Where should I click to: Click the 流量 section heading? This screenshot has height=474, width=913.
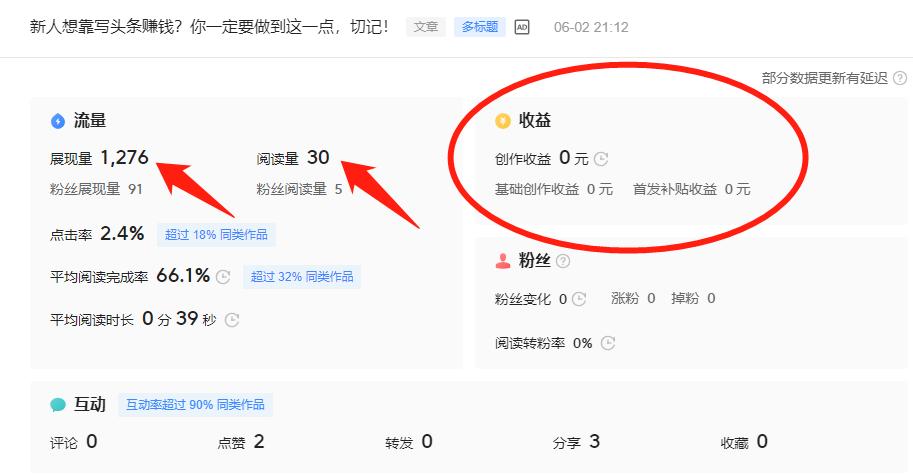pos(90,121)
